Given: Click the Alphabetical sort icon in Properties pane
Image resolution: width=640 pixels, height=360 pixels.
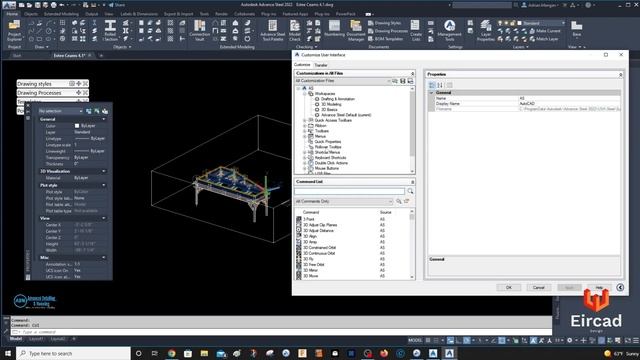Looking at the screenshot, I should click(440, 85).
